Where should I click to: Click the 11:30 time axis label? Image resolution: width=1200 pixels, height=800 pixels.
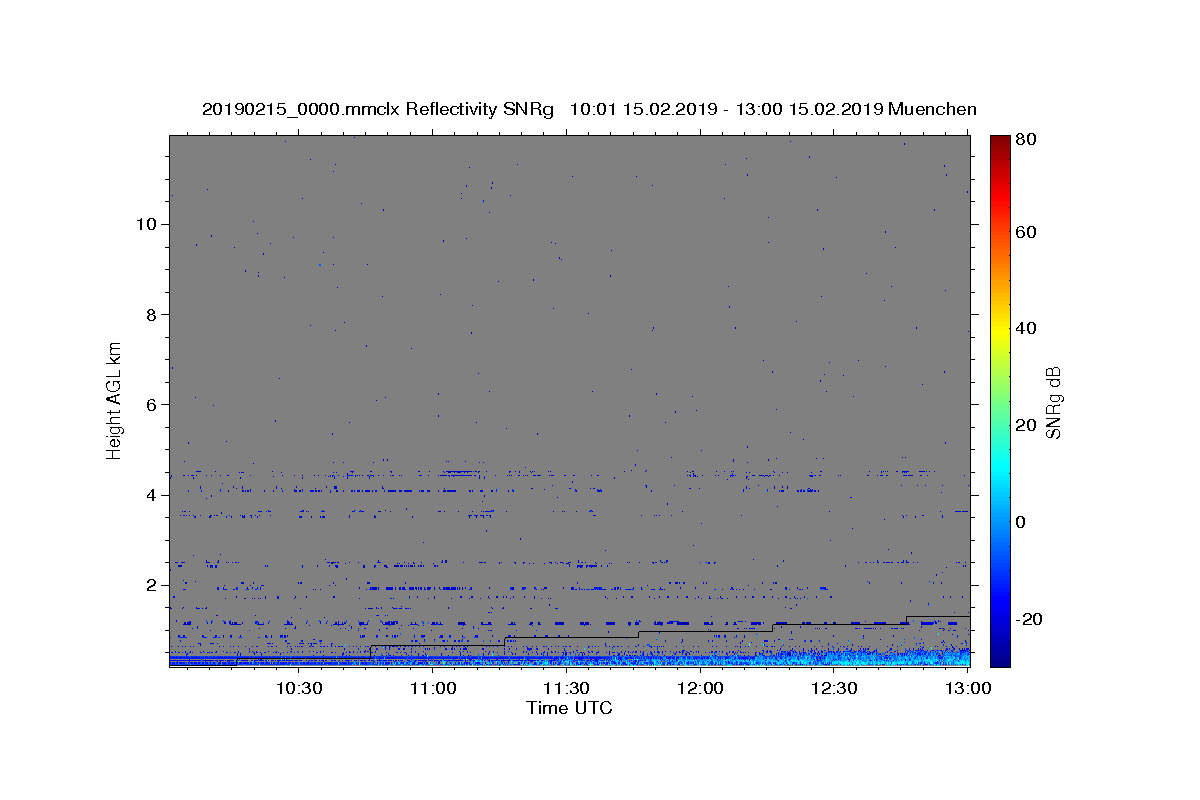[567, 688]
